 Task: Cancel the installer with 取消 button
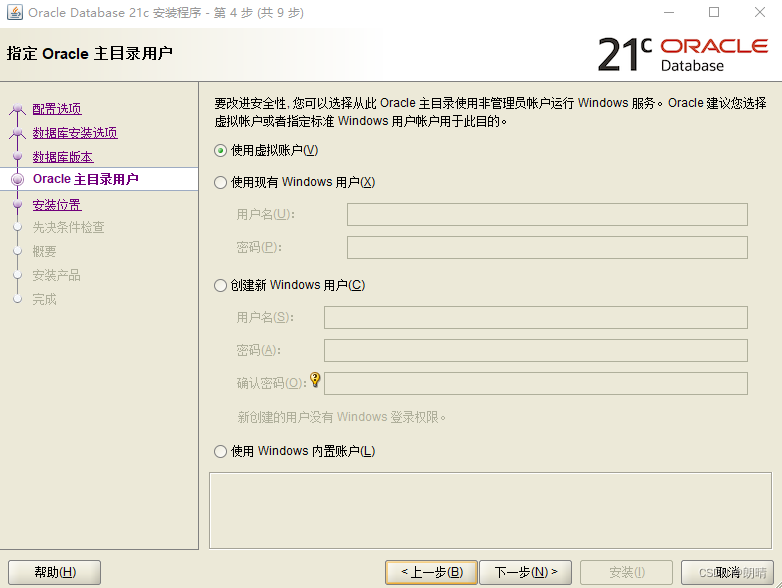click(x=727, y=572)
